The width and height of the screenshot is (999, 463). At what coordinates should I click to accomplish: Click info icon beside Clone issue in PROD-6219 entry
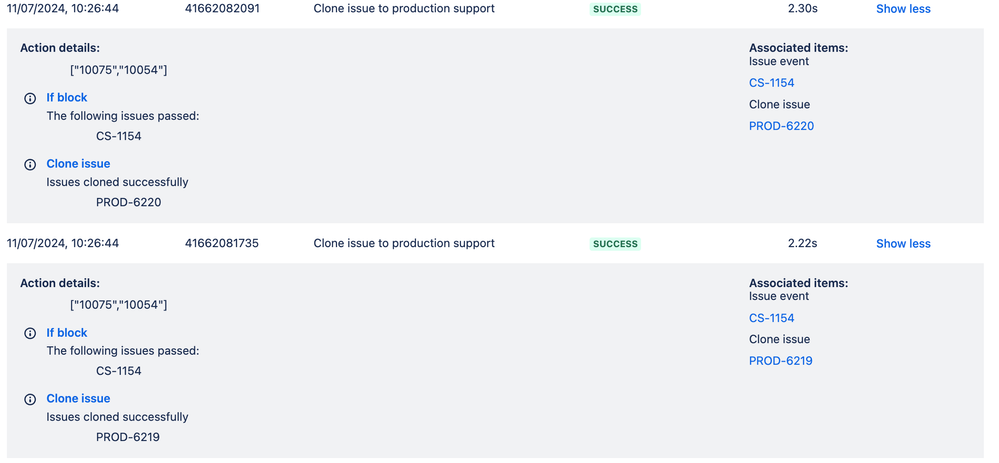pos(29,399)
